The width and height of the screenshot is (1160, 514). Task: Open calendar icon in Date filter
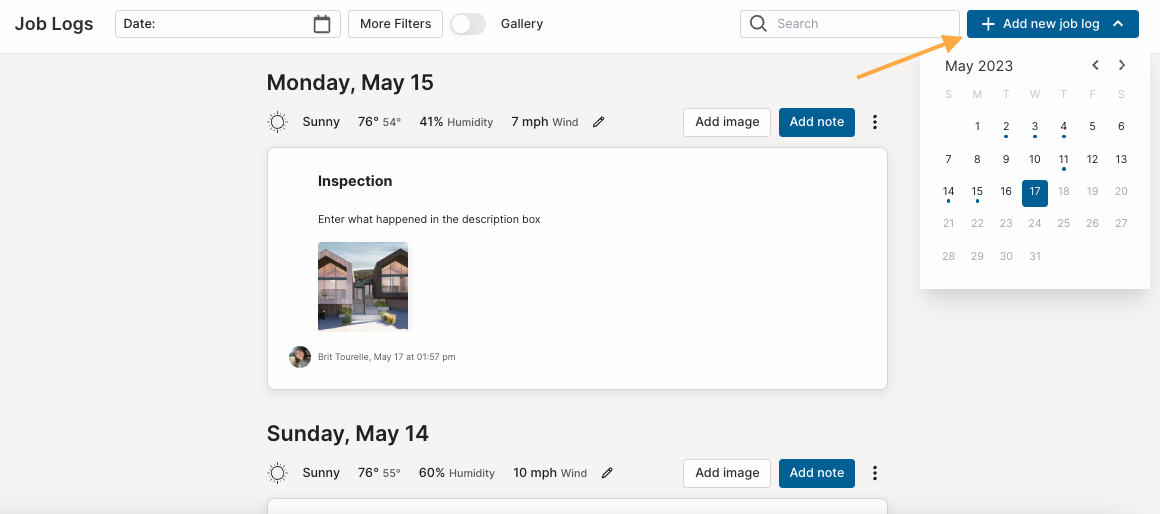pyautogui.click(x=322, y=24)
